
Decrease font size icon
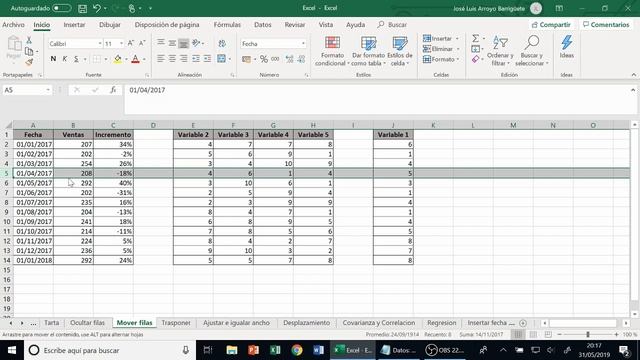pos(142,43)
